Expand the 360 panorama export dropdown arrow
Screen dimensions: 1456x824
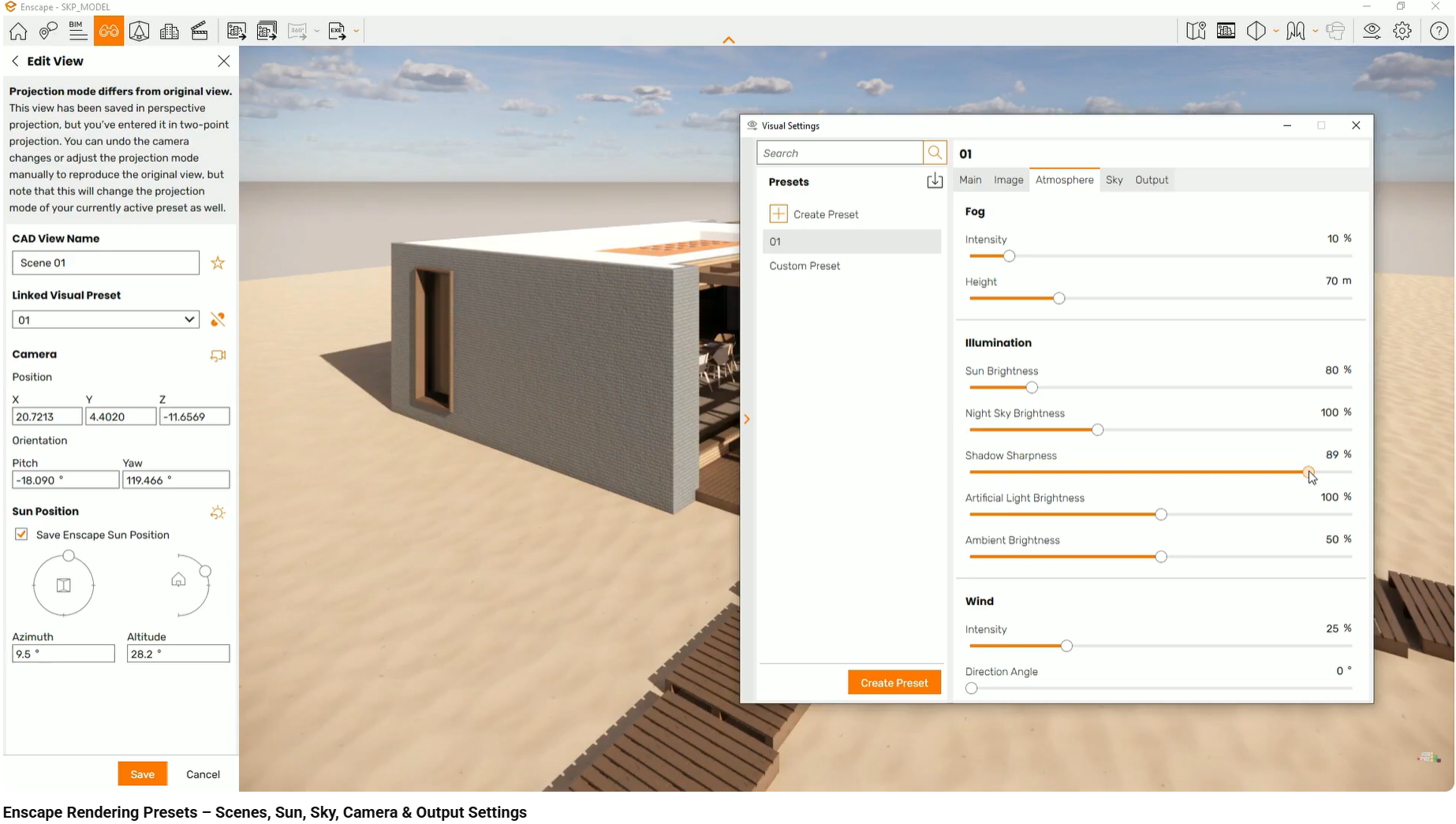(x=316, y=31)
